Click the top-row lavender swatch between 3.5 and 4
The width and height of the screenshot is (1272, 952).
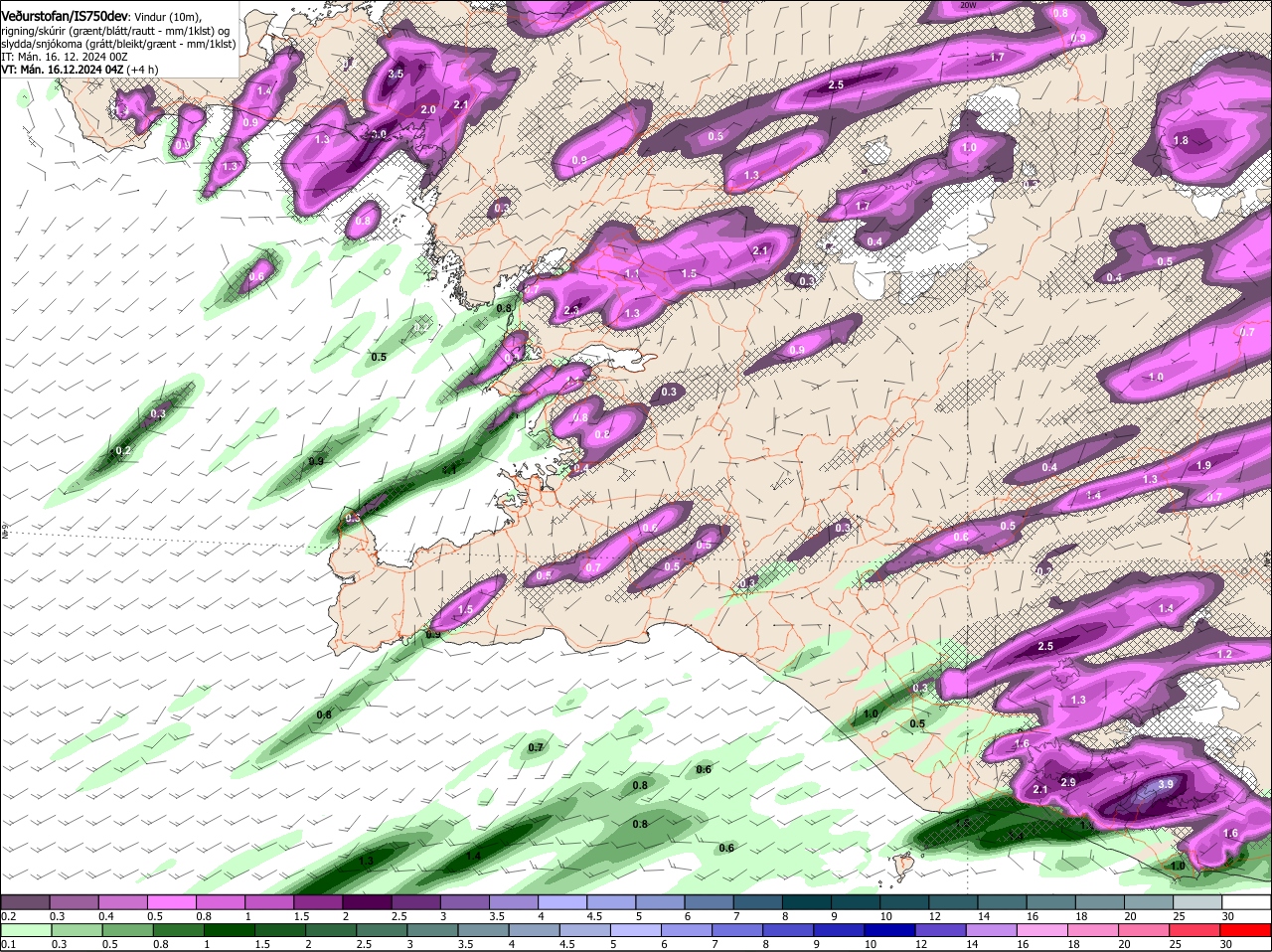[513, 901]
